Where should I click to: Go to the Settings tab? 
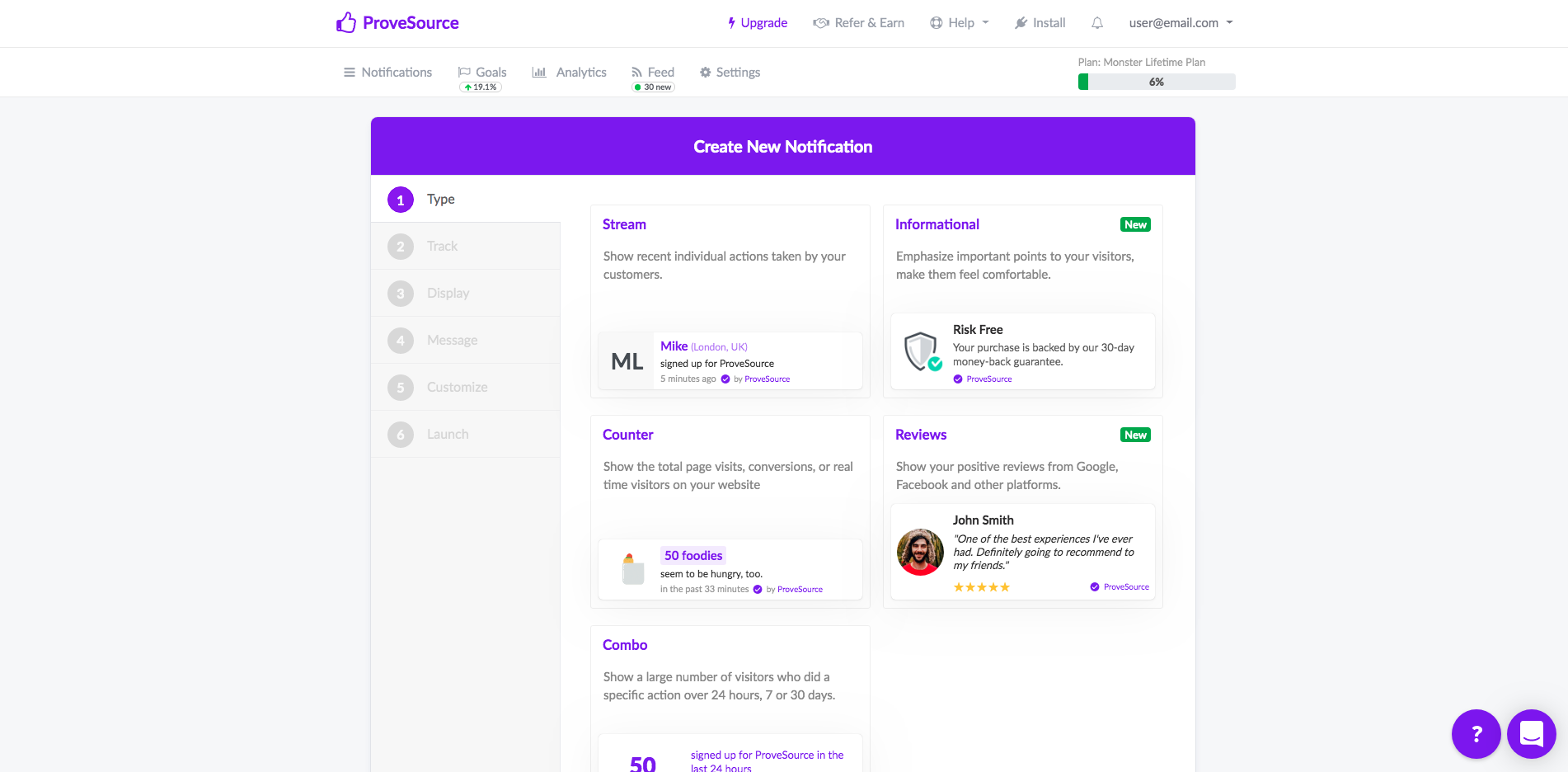[x=730, y=73]
